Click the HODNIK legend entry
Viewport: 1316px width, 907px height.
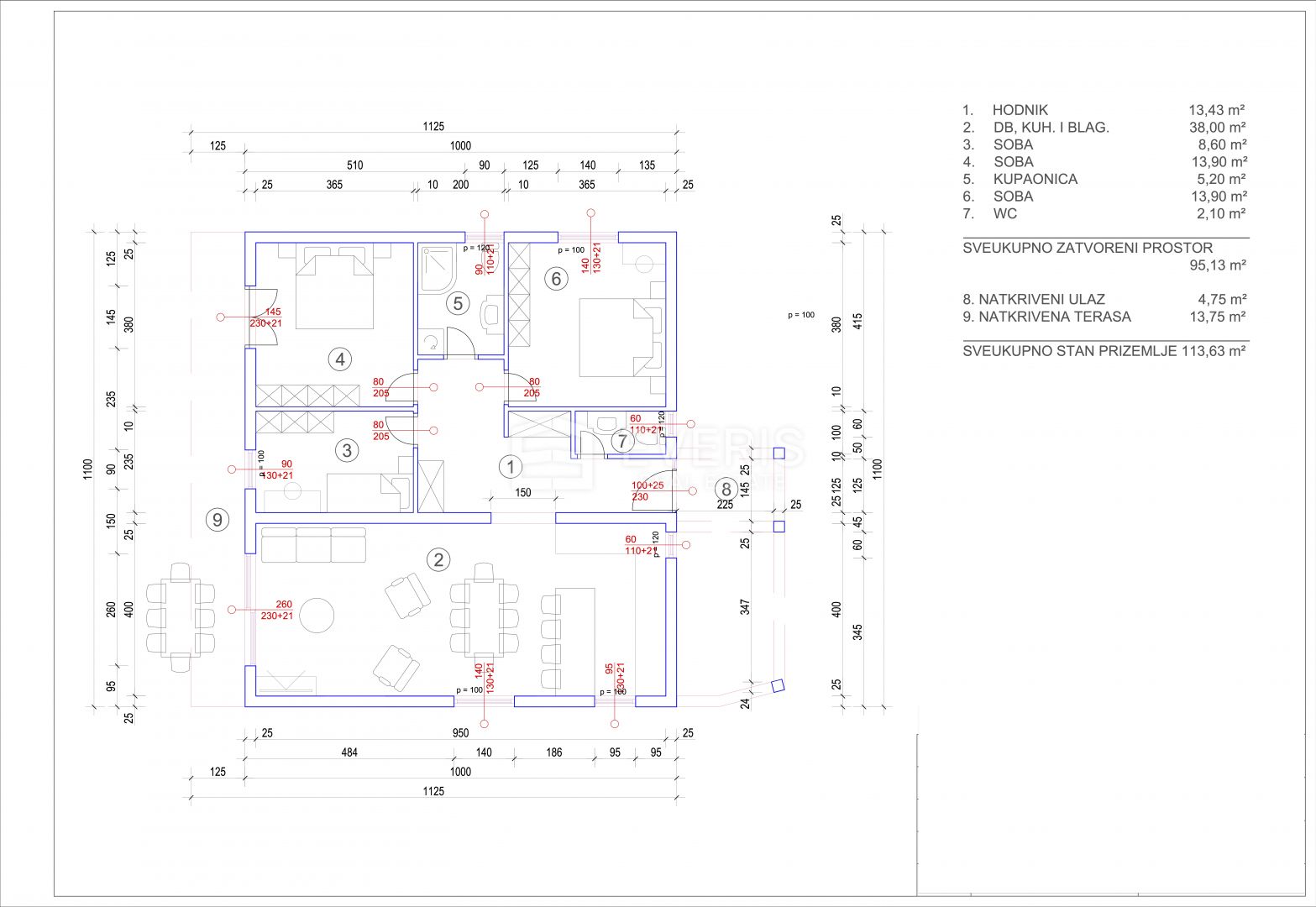coord(1020,110)
